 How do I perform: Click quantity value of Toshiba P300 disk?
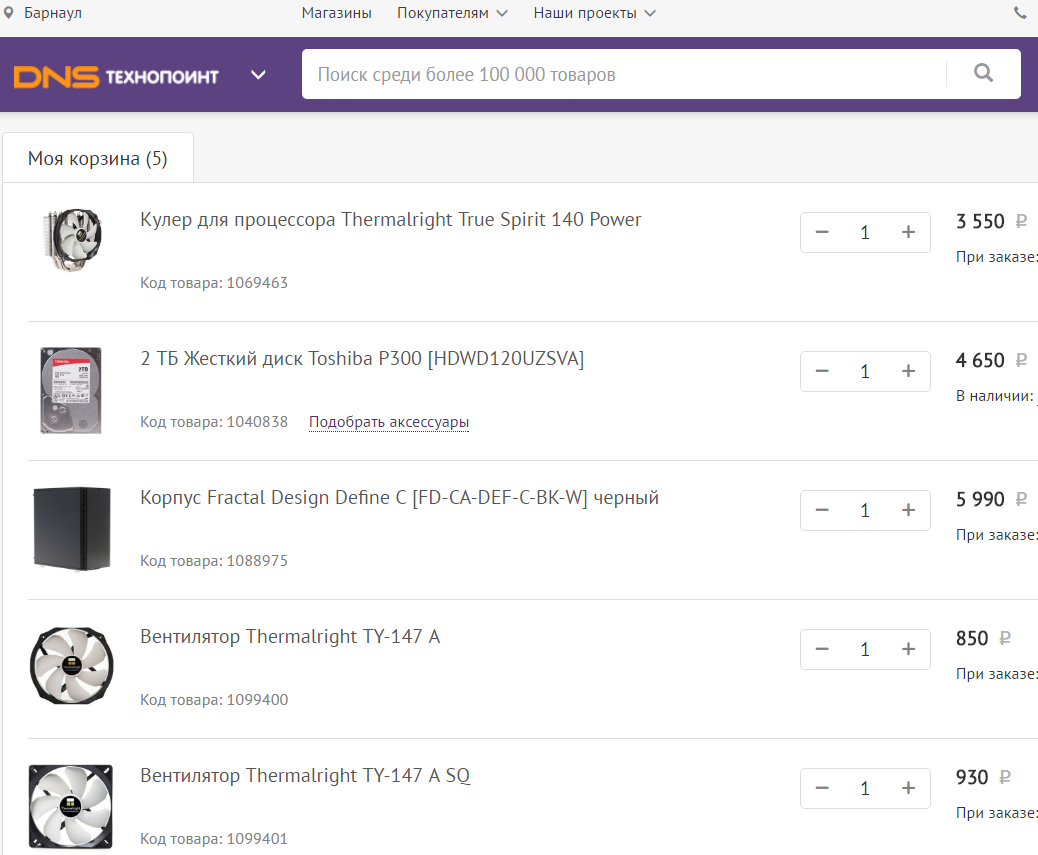pos(865,371)
